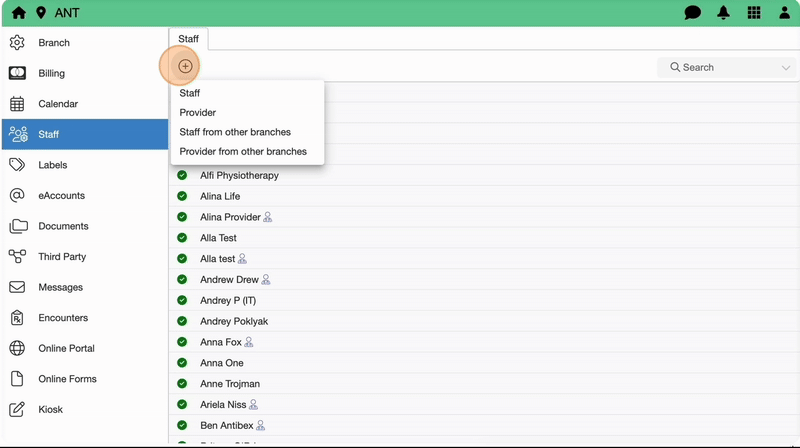Click into the Search field

[x=720, y=67]
